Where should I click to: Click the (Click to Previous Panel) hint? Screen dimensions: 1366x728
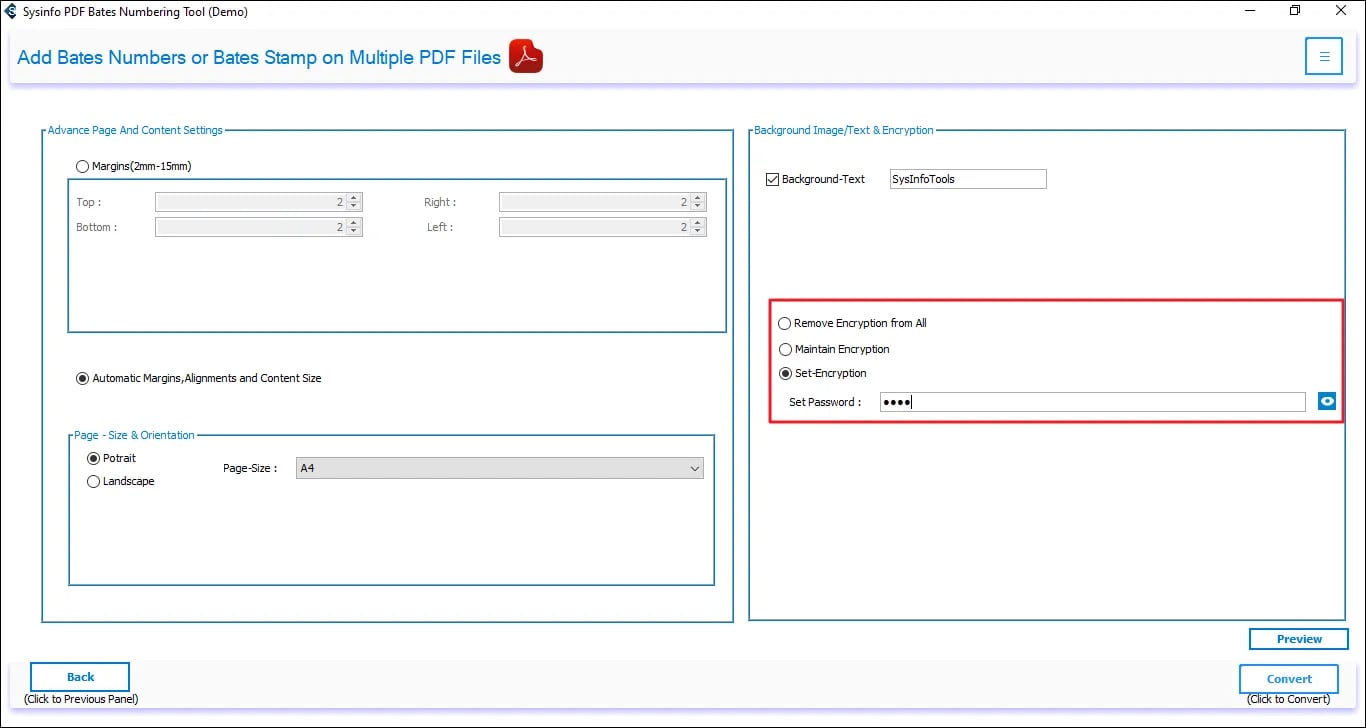click(81, 699)
